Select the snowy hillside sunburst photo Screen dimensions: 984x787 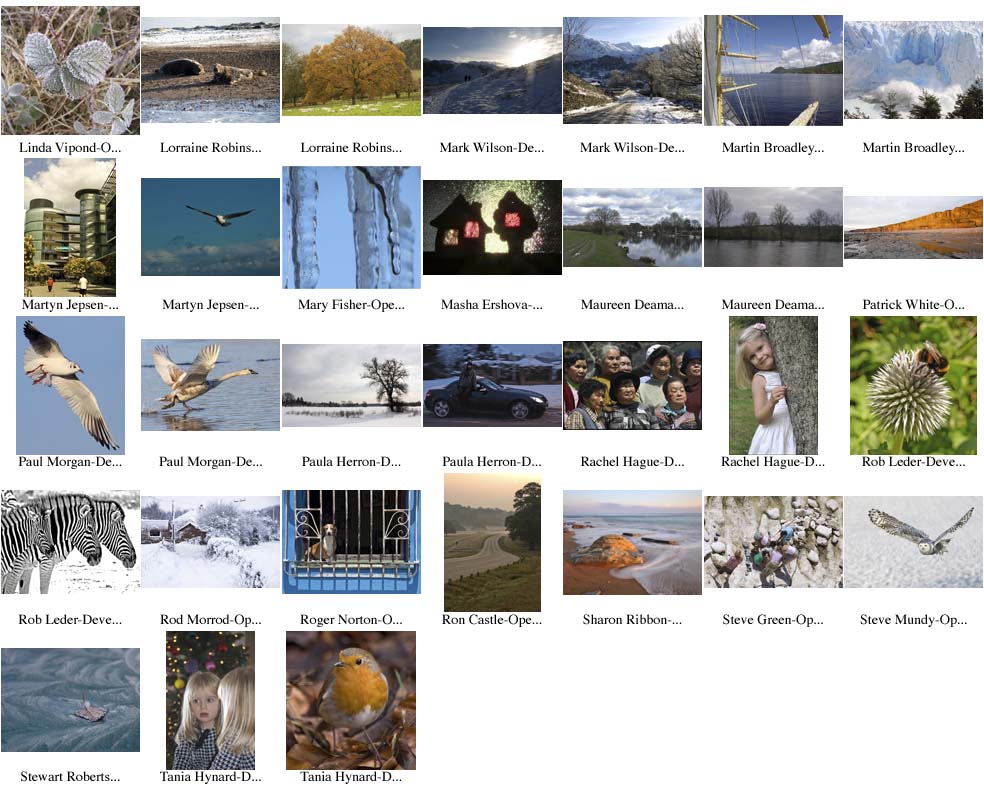click(x=492, y=70)
